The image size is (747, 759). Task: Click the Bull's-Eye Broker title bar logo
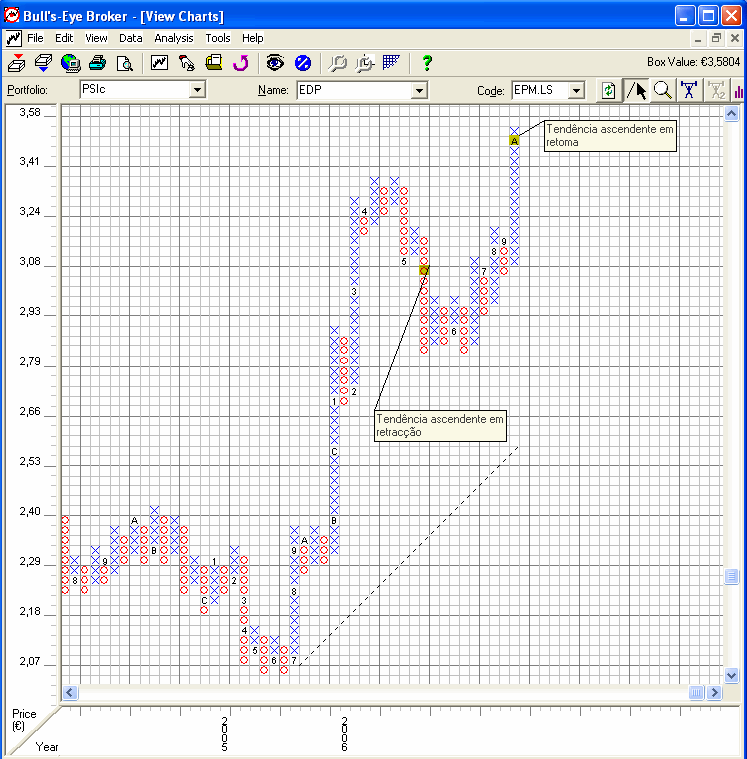click(x=12, y=15)
